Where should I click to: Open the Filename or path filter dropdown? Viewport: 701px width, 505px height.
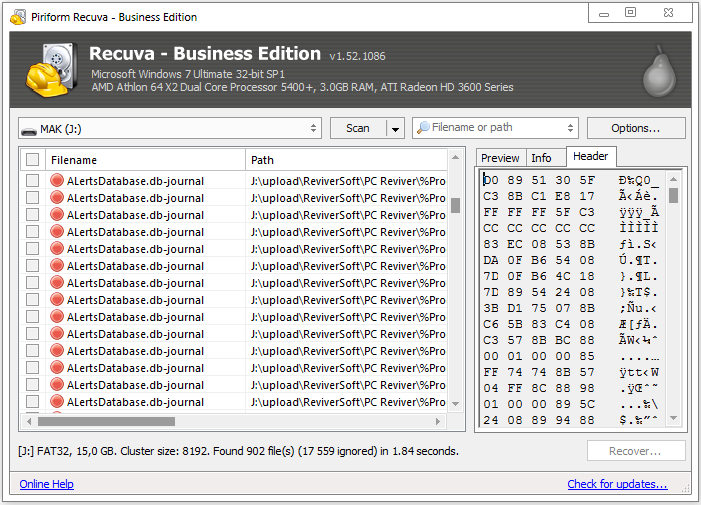pos(570,128)
